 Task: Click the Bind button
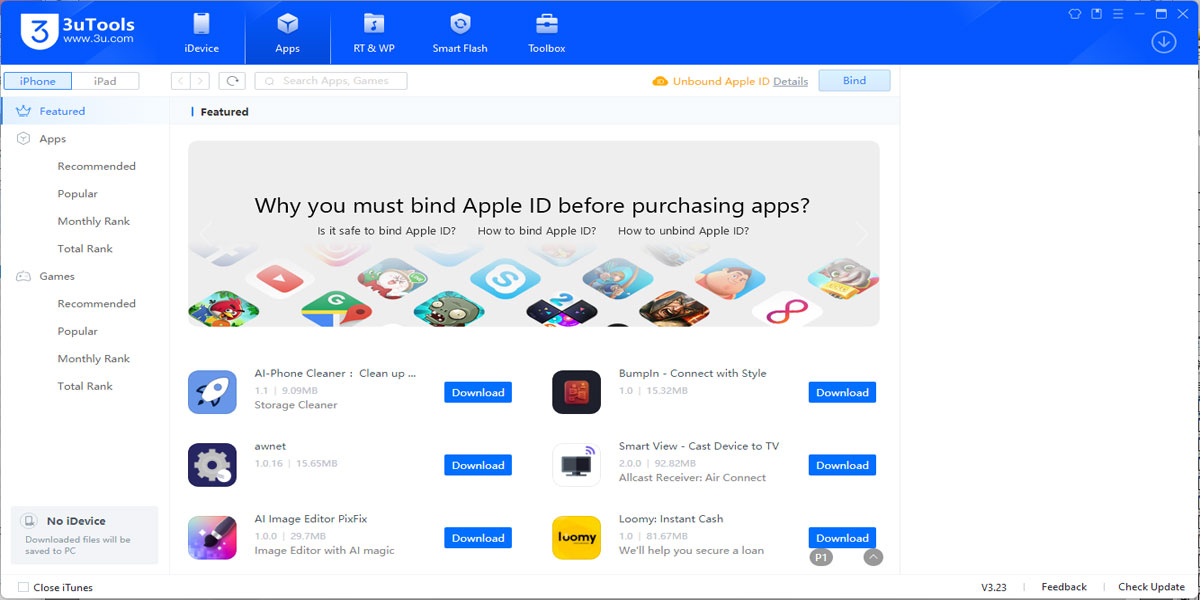854,81
